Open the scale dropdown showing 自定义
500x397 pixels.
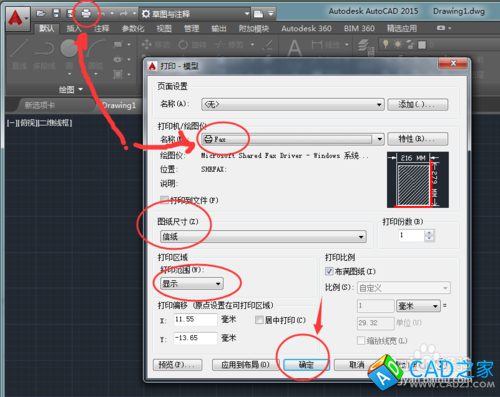404,288
